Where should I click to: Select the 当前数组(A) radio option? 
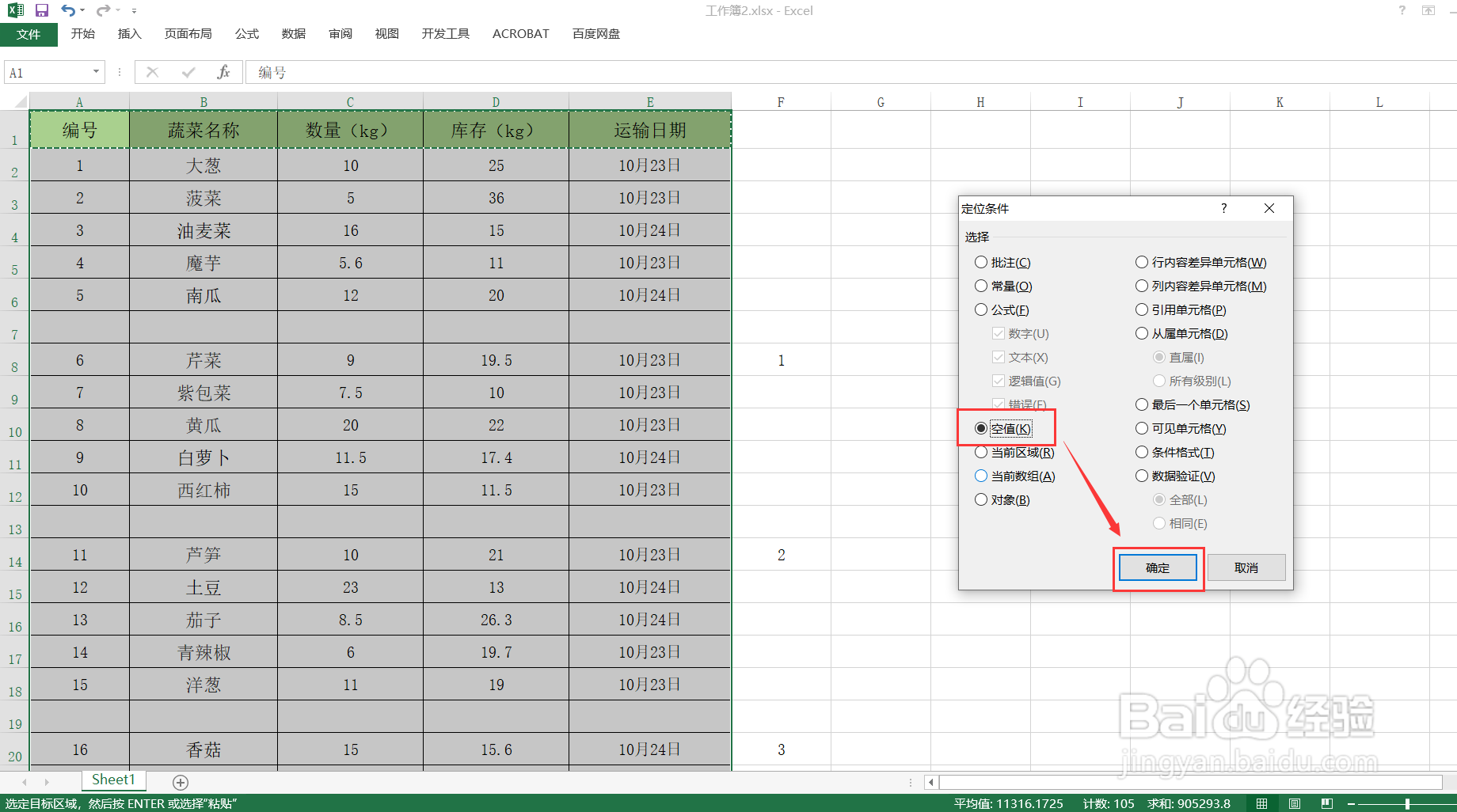tap(1015, 476)
